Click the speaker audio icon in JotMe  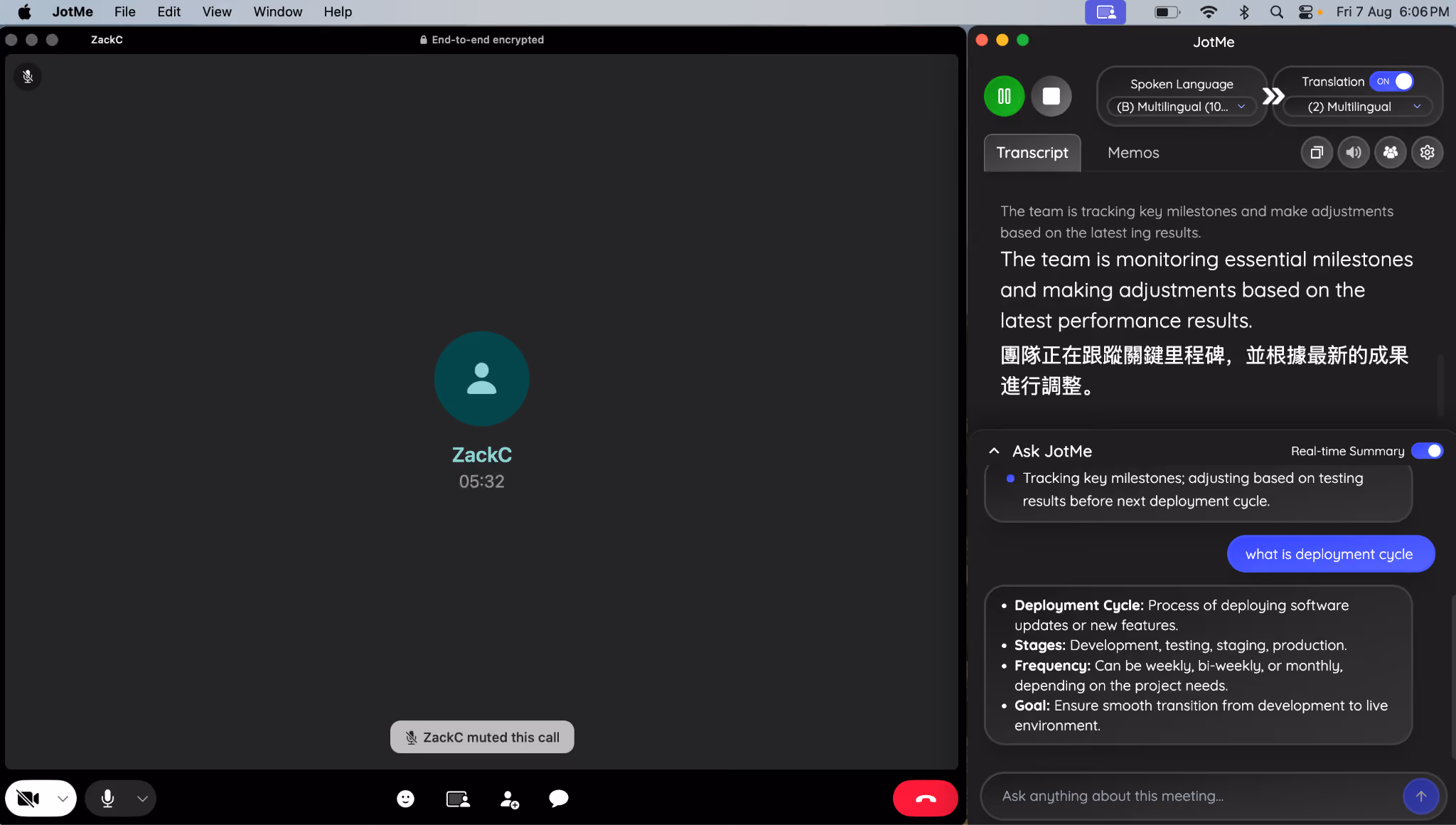pyautogui.click(x=1354, y=152)
